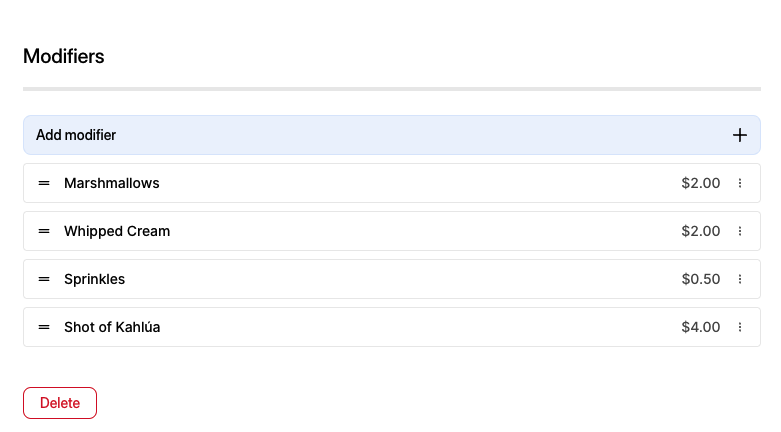Click the $2.00 price for Whipped Cream
Image resolution: width=781 pixels, height=432 pixels.
701,231
